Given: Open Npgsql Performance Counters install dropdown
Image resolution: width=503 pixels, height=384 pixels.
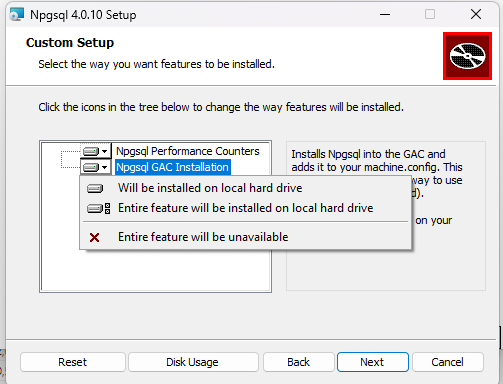Looking at the screenshot, I should coord(95,151).
